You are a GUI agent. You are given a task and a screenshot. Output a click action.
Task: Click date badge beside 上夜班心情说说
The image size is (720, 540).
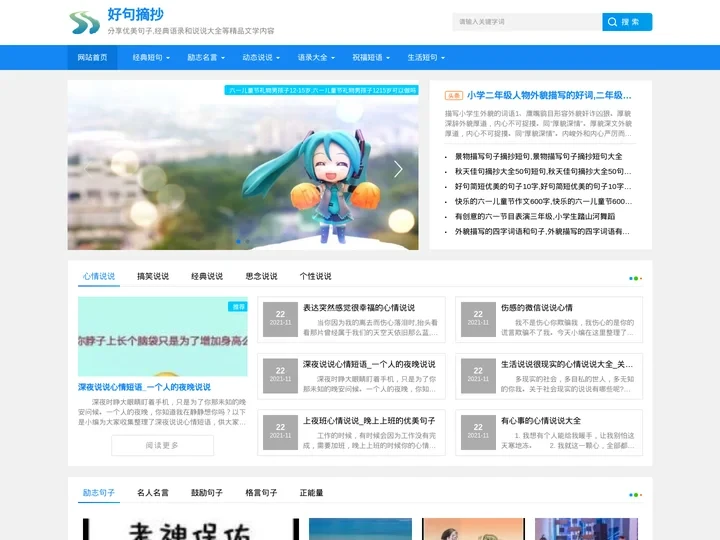(x=281, y=432)
